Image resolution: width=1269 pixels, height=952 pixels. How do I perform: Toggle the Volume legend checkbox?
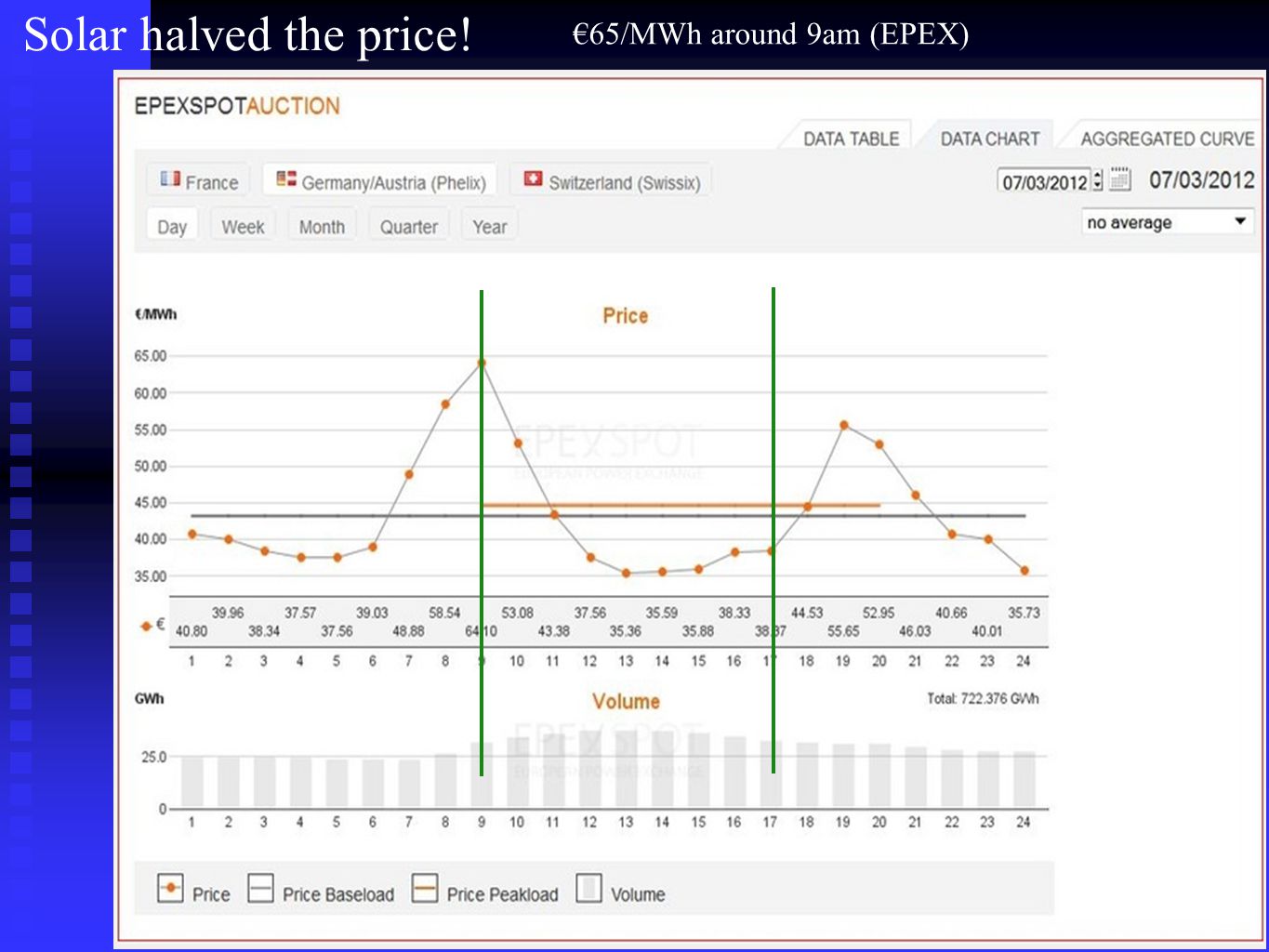(589, 888)
